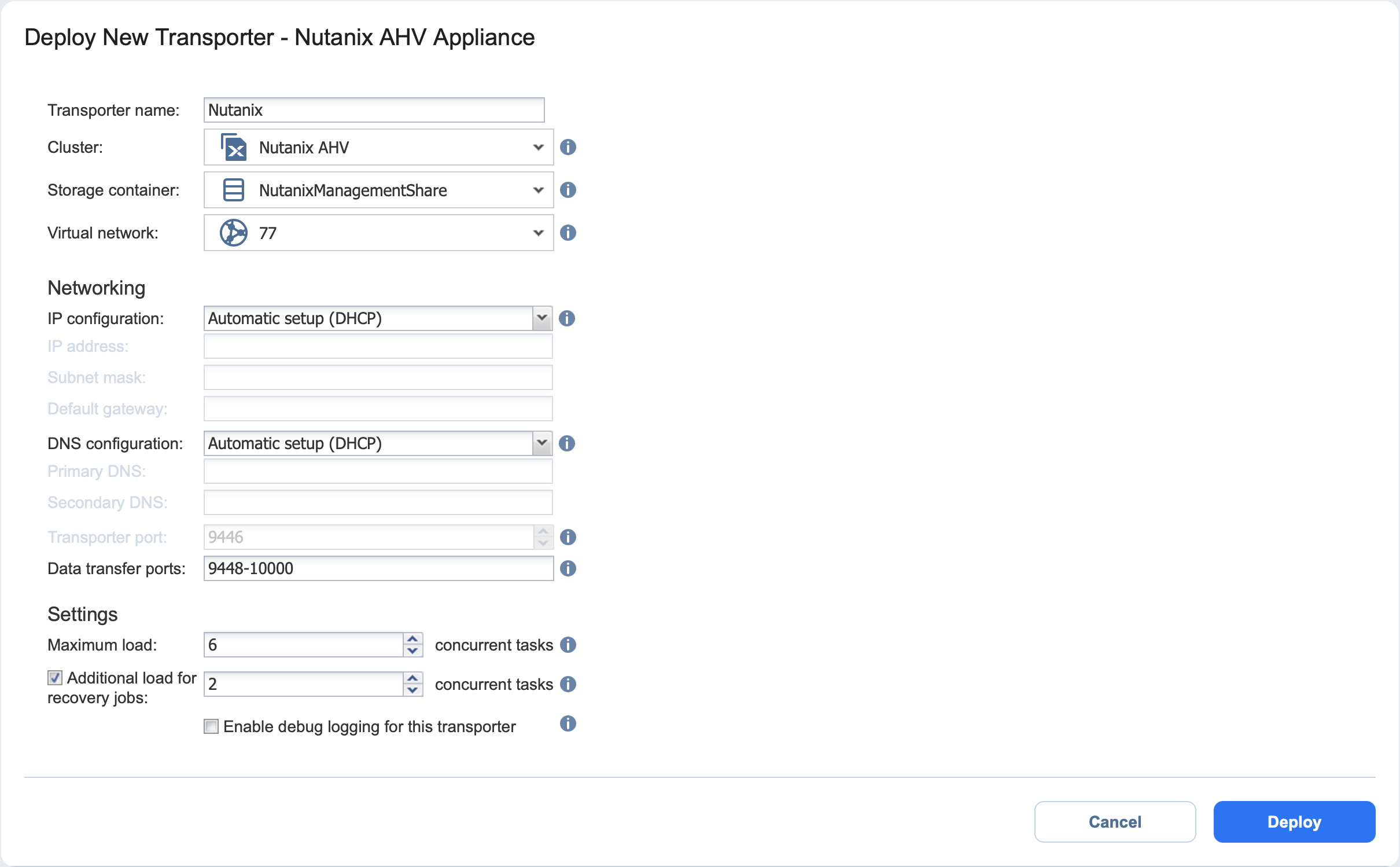Open the DNS configuration combo box
The width and height of the screenshot is (1400, 867).
541,443
